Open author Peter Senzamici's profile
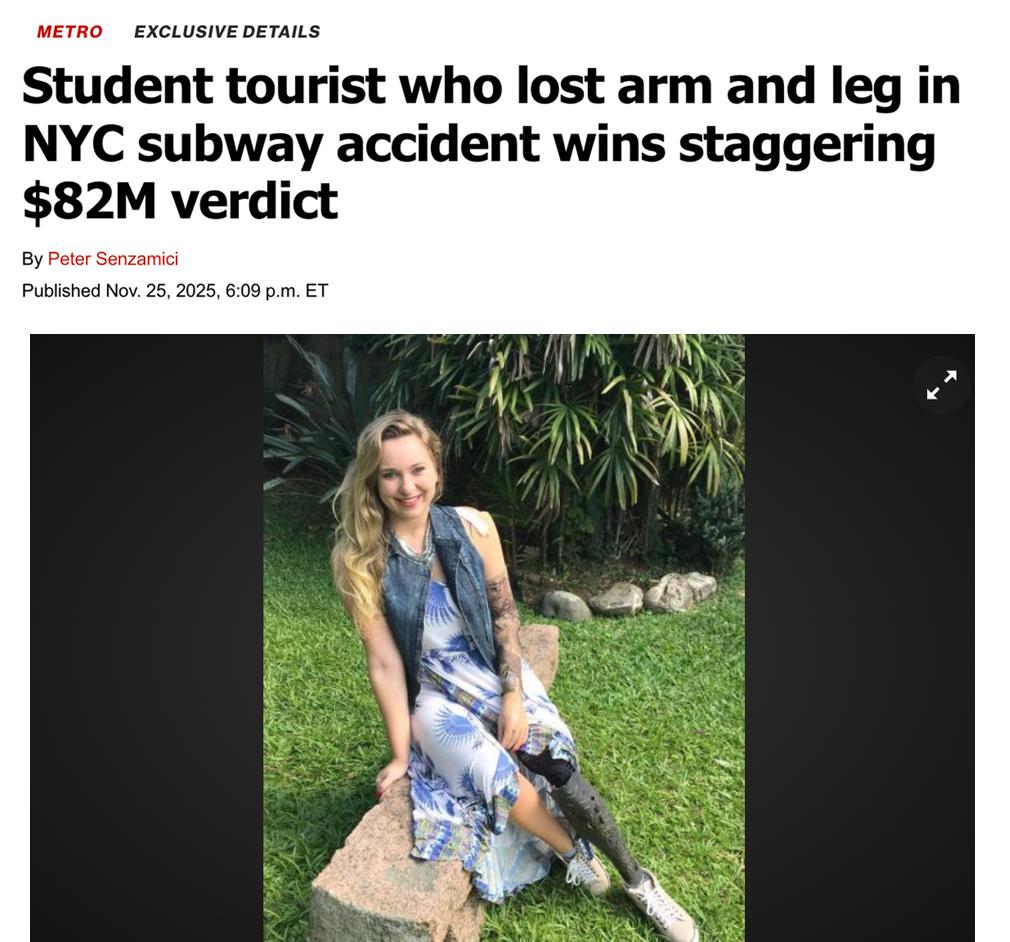The width and height of the screenshot is (1010, 942). point(113,259)
